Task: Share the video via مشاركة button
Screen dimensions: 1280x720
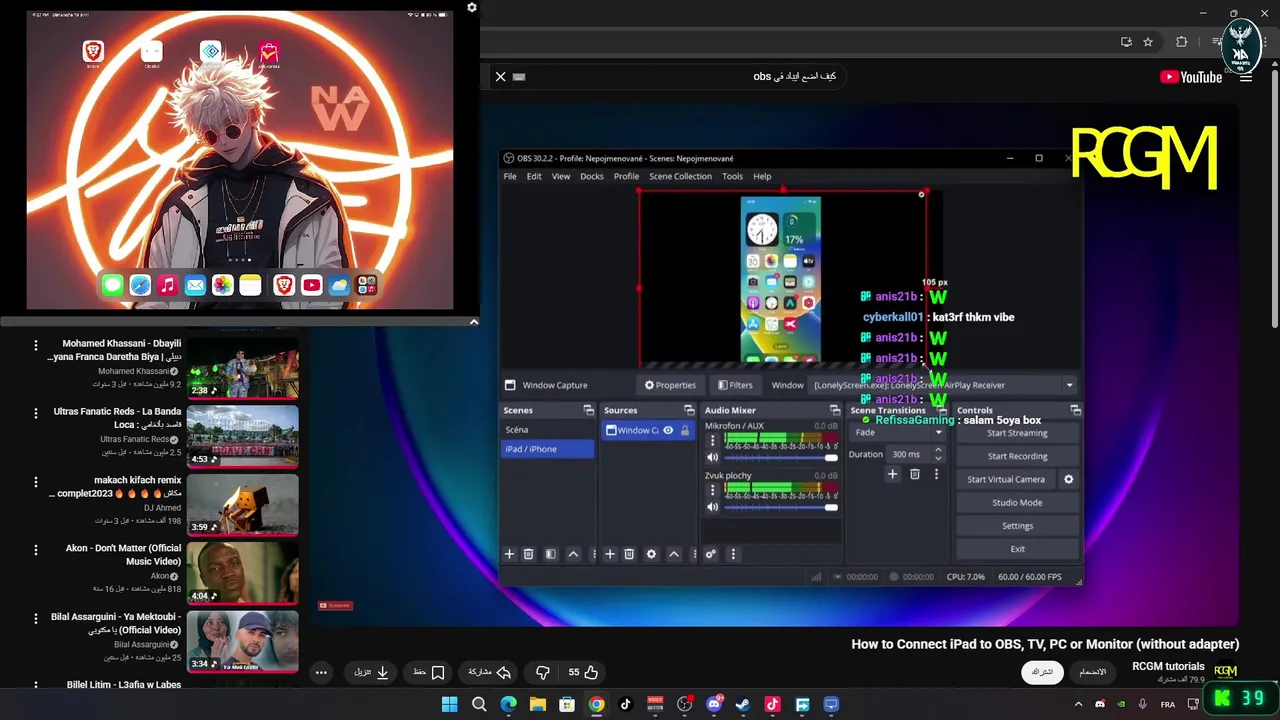Action: pyautogui.click(x=490, y=672)
